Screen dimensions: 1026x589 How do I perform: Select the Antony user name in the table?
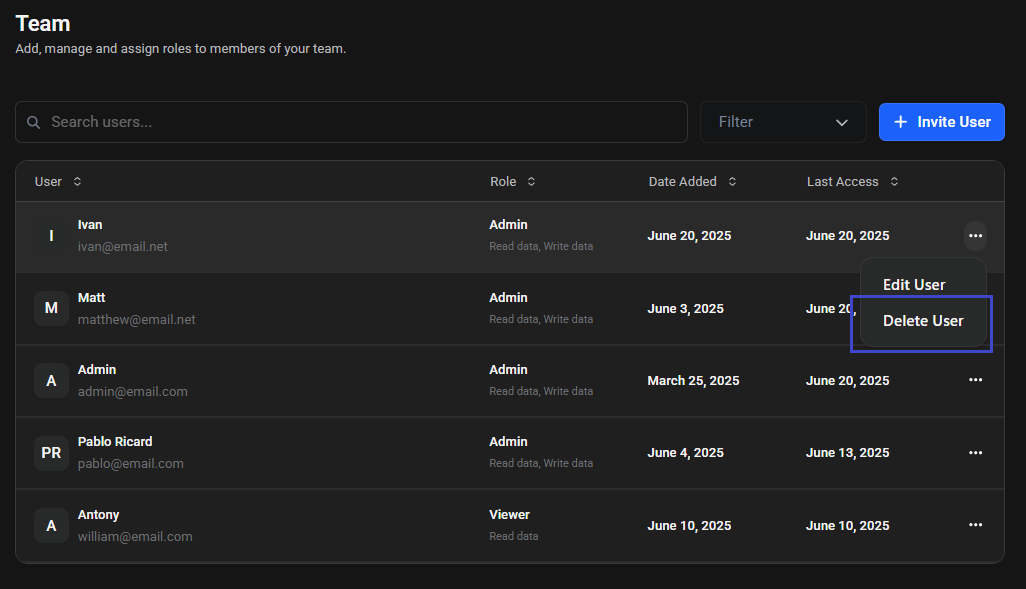pyautogui.click(x=98, y=515)
